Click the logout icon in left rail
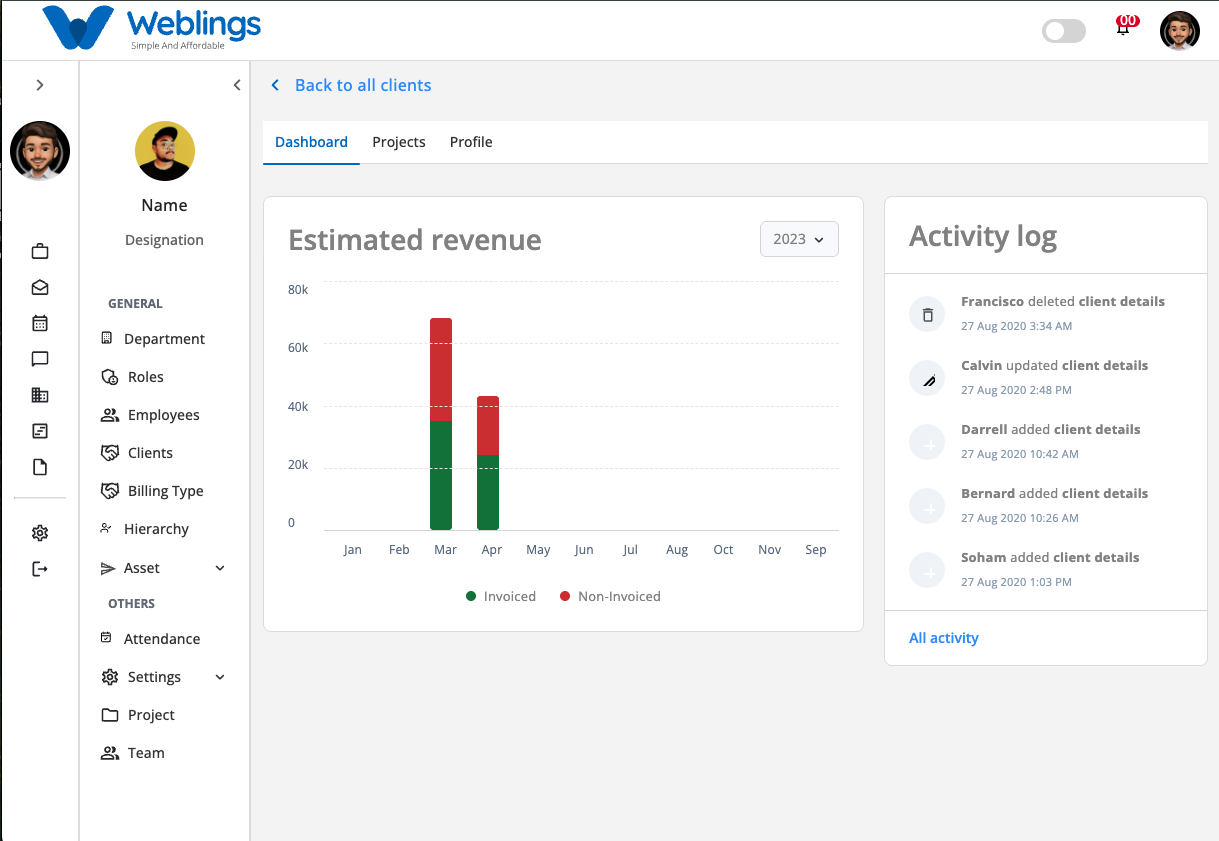 pos(40,569)
